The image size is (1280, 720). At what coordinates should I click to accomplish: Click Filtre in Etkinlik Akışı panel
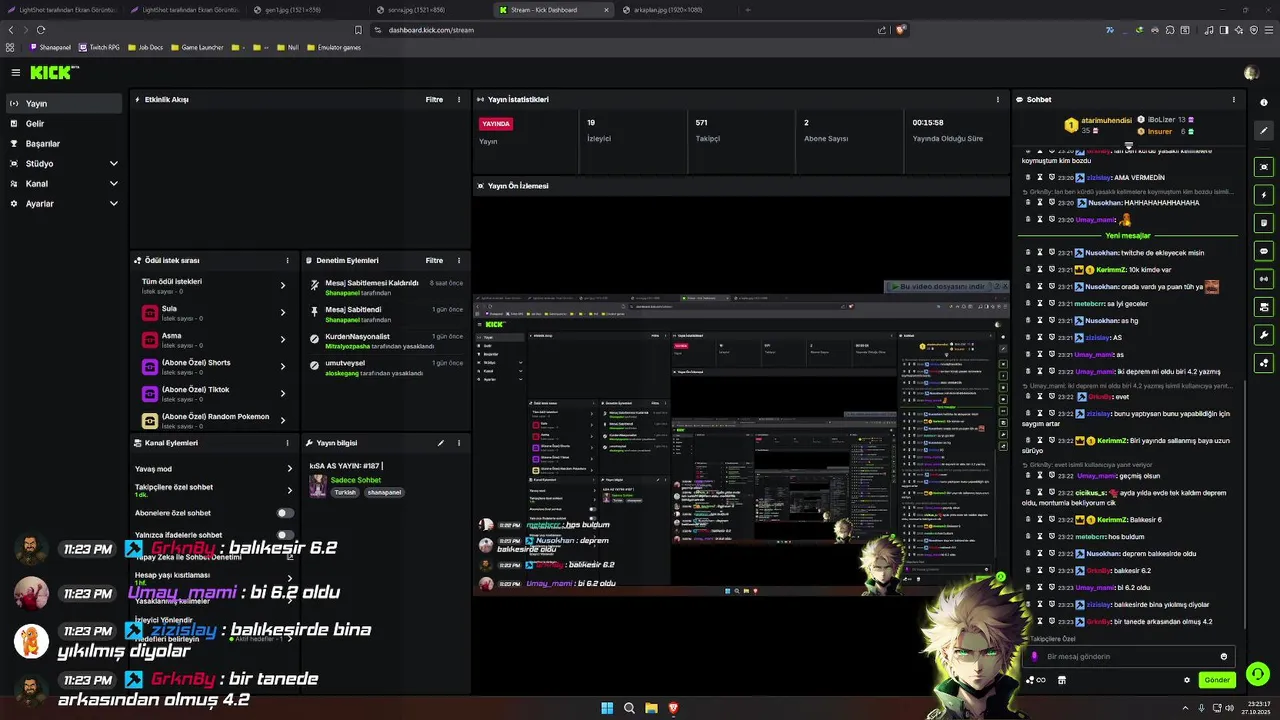[x=434, y=100]
